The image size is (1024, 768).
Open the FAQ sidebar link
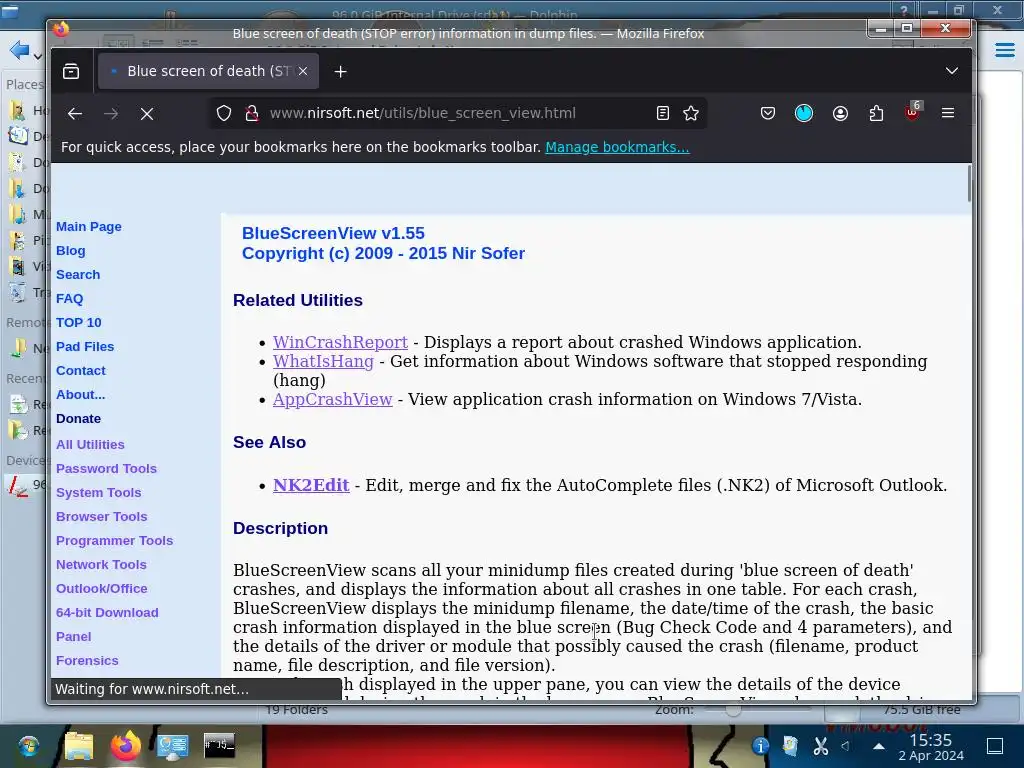(69, 298)
